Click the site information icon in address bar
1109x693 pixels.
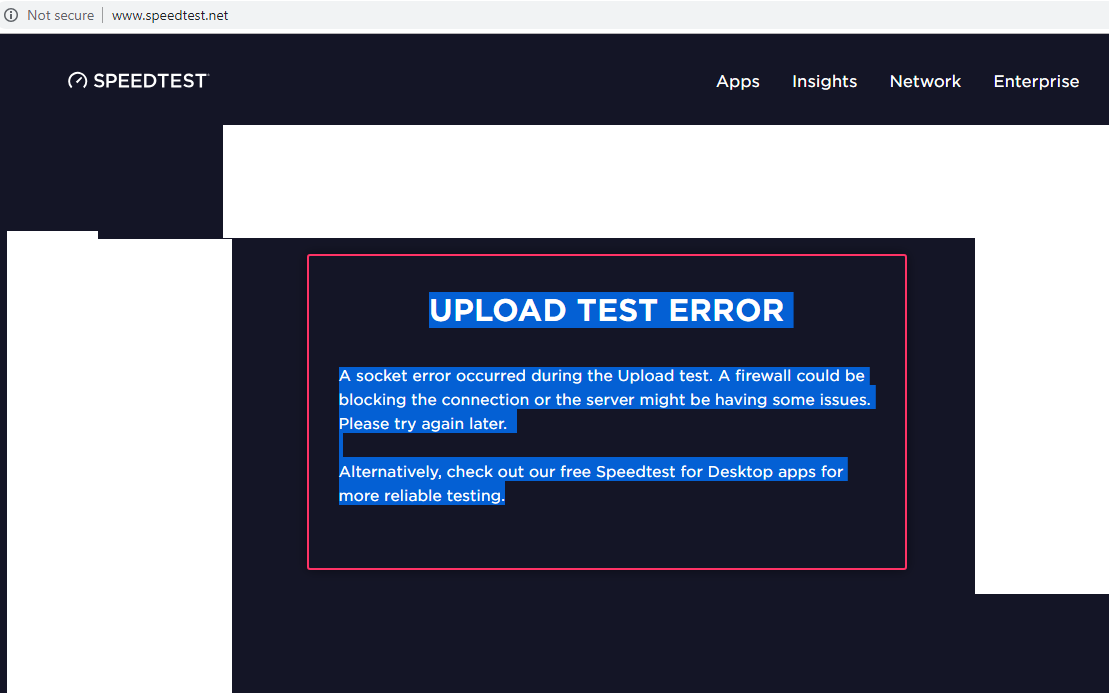point(12,15)
